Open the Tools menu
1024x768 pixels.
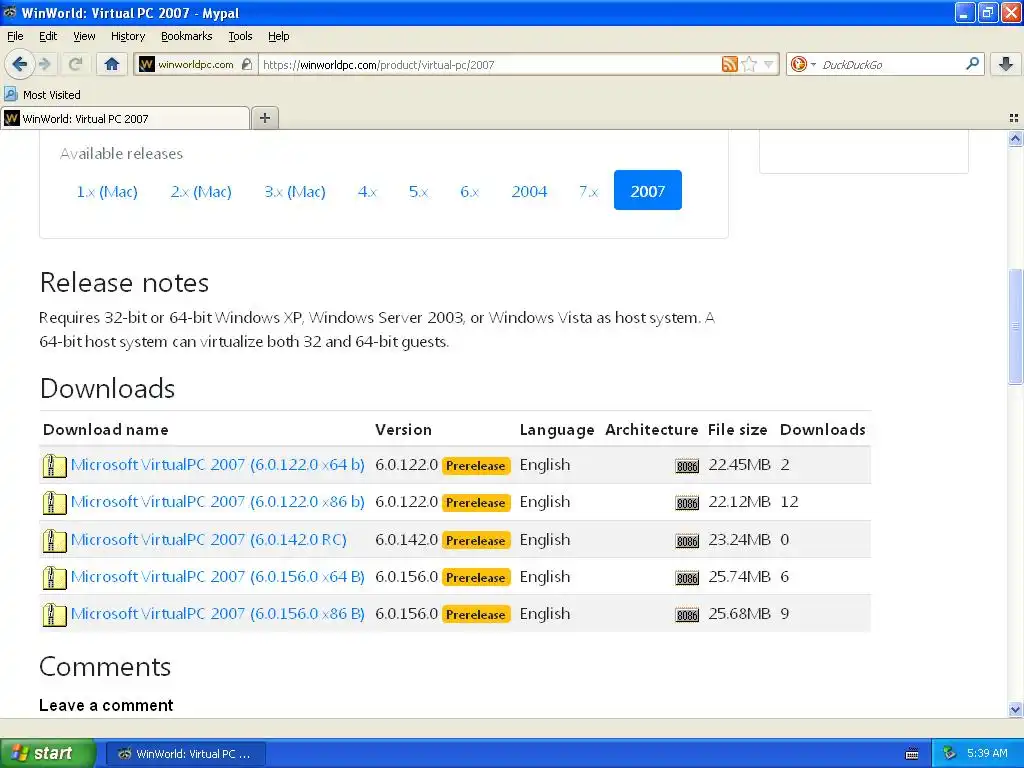tap(240, 36)
